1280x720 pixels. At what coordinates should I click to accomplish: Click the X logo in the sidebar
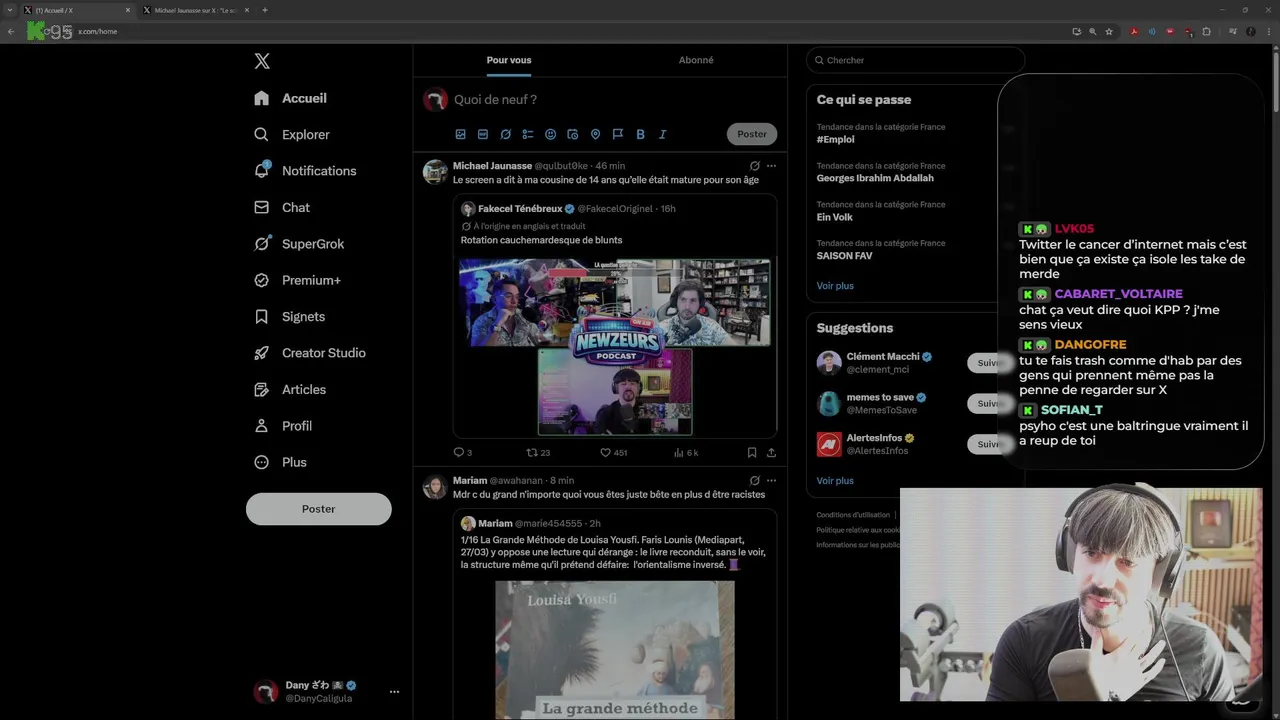click(262, 61)
